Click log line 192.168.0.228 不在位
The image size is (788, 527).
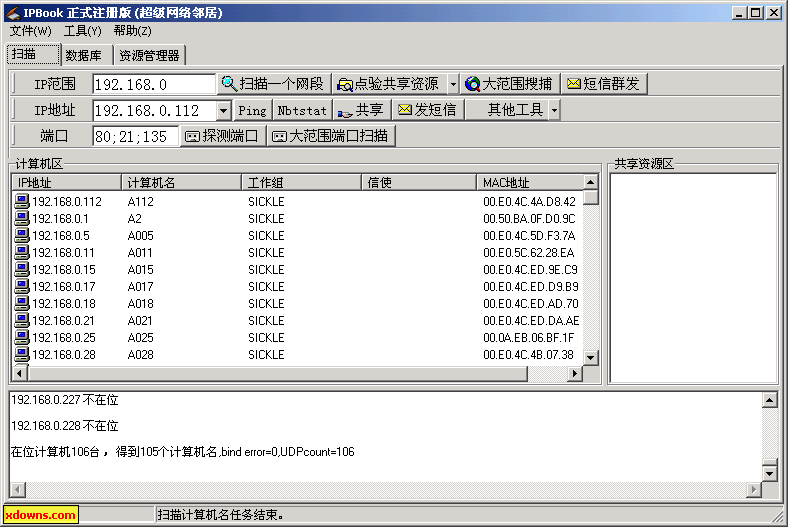[65, 426]
